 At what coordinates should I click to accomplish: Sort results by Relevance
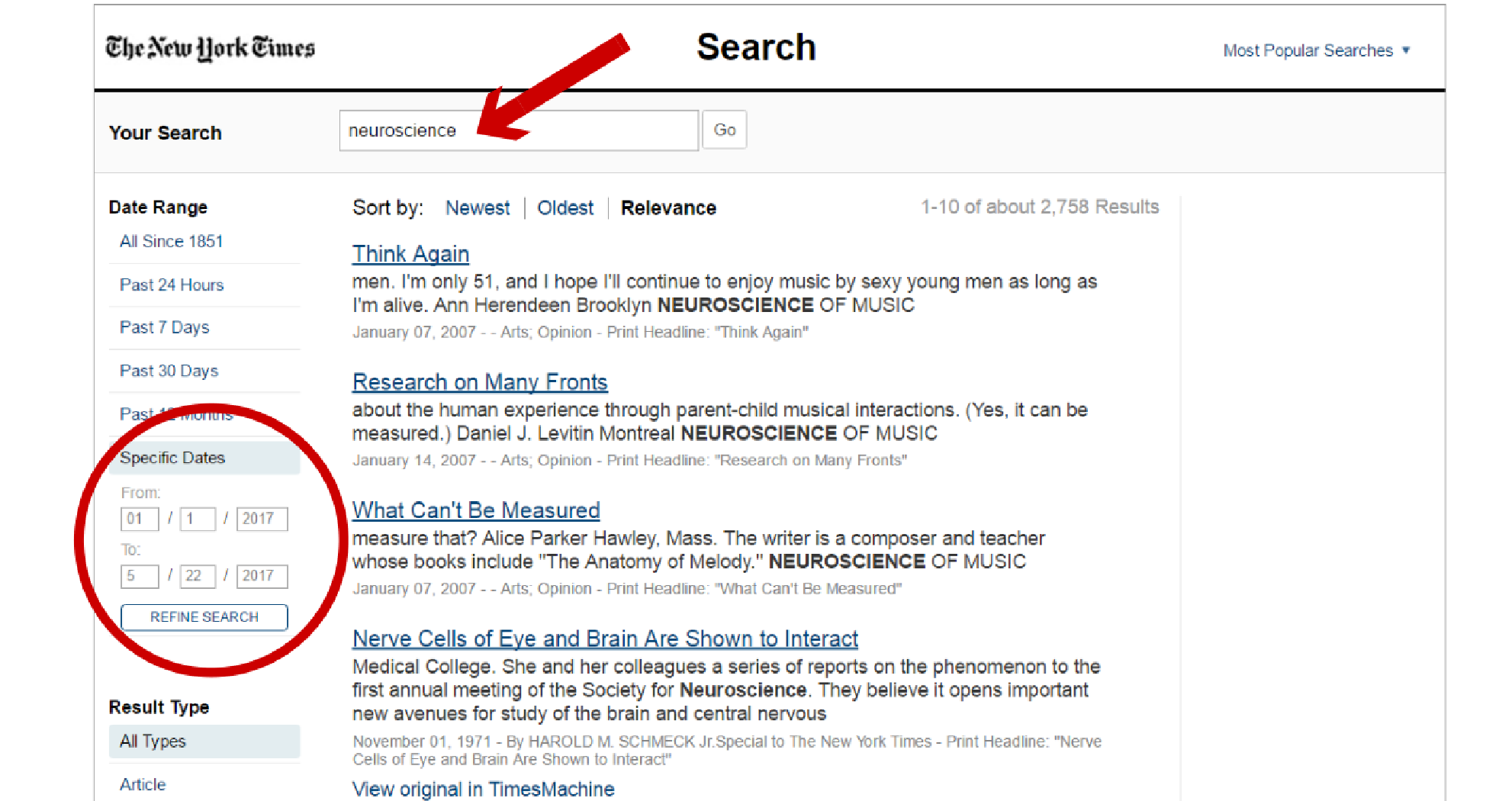668,208
